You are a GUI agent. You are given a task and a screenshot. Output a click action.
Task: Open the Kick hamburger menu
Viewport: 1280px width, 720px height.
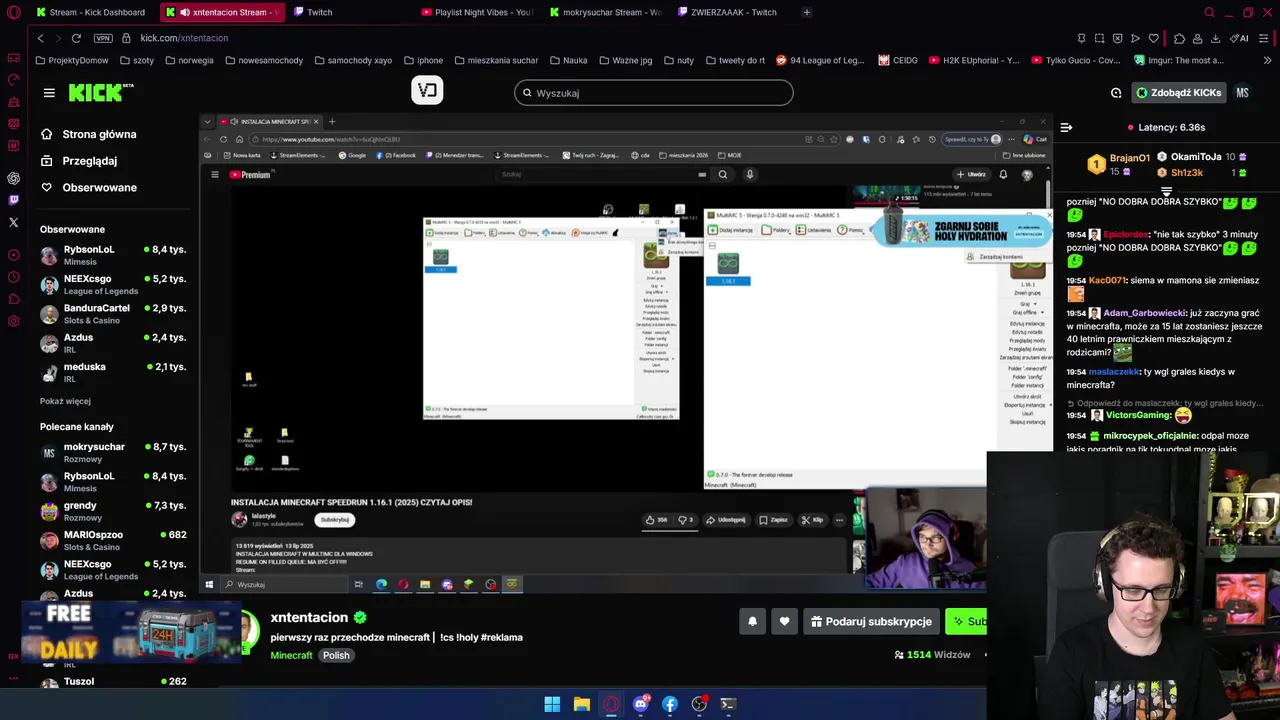coord(49,93)
